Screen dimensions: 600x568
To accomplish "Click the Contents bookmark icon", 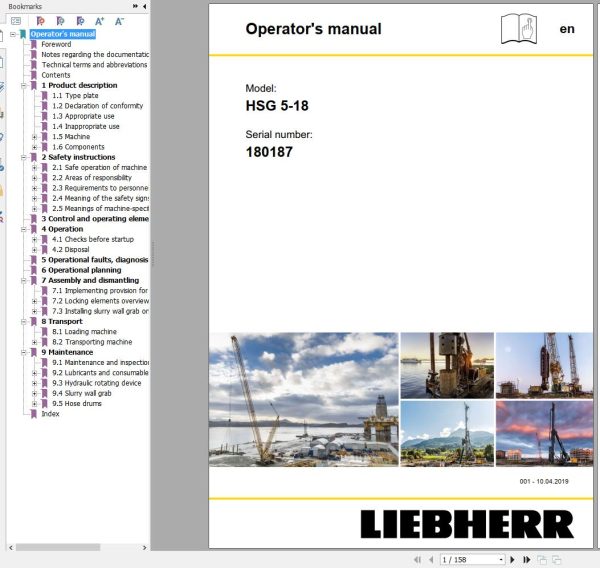I will coord(34,75).
